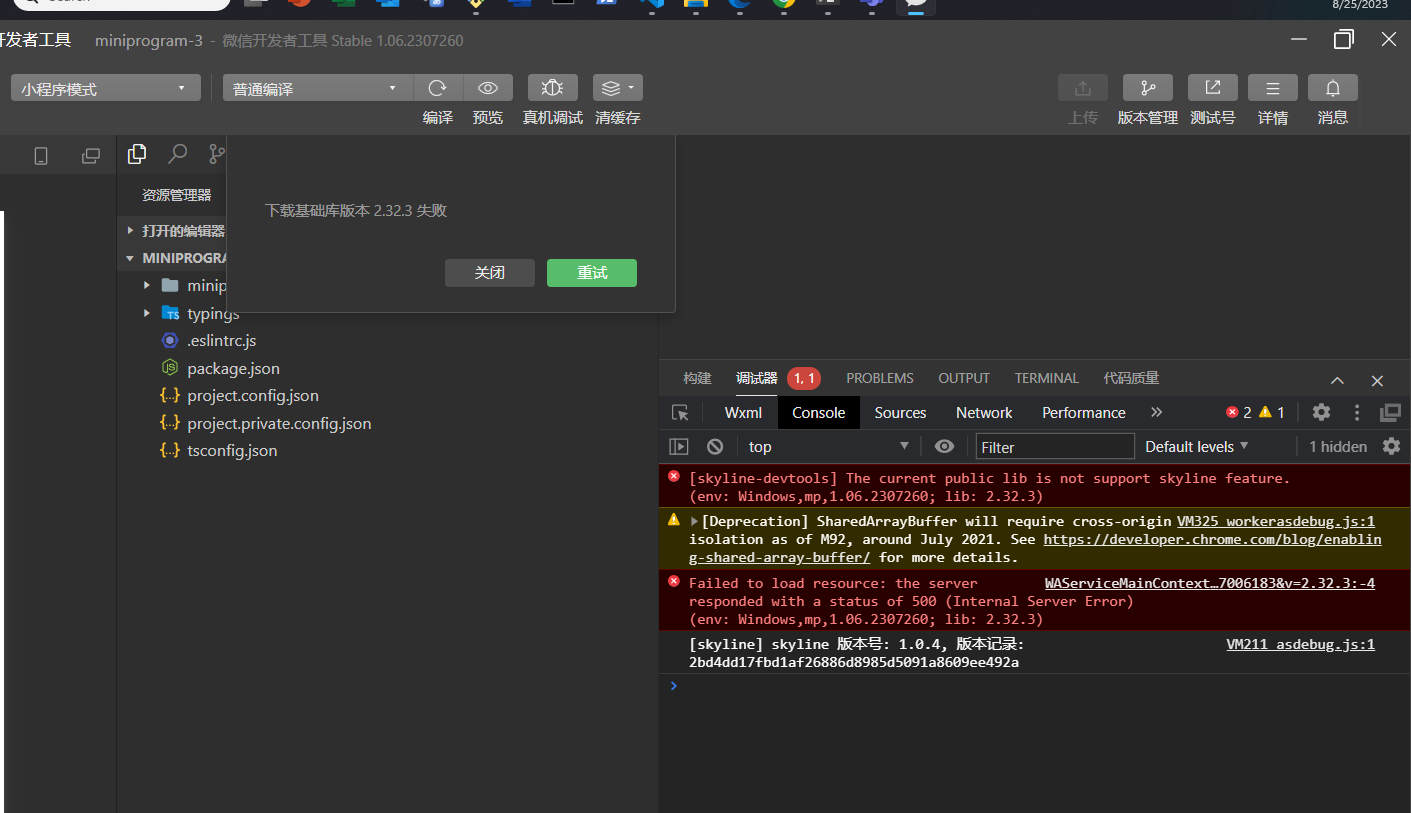Viewport: 1411px width, 813px height.
Task: Open tsconfig.json file
Action: [232, 451]
